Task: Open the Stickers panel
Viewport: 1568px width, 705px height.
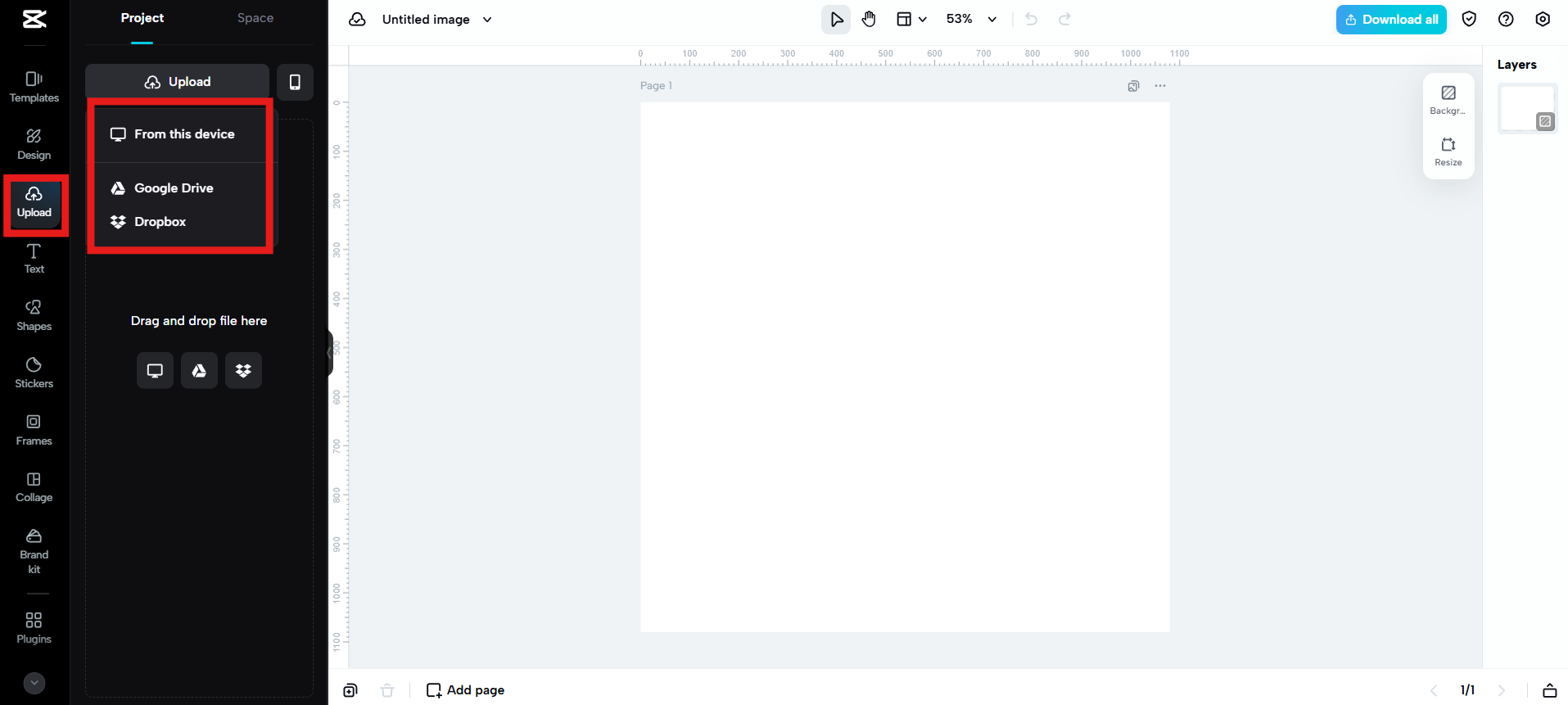Action: (34, 373)
